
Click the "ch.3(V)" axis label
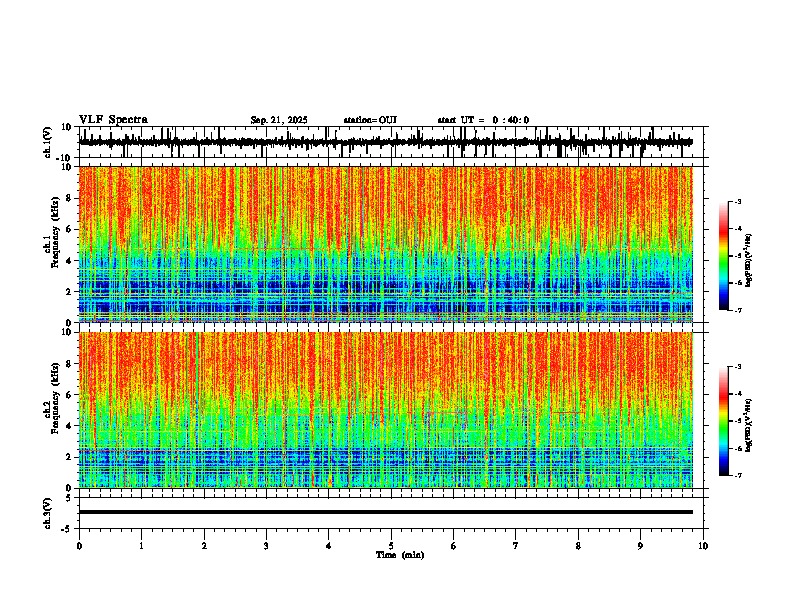pos(48,513)
